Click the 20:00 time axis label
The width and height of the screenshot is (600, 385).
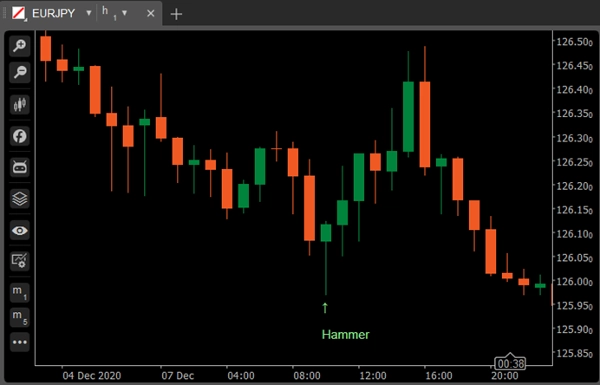coord(505,376)
